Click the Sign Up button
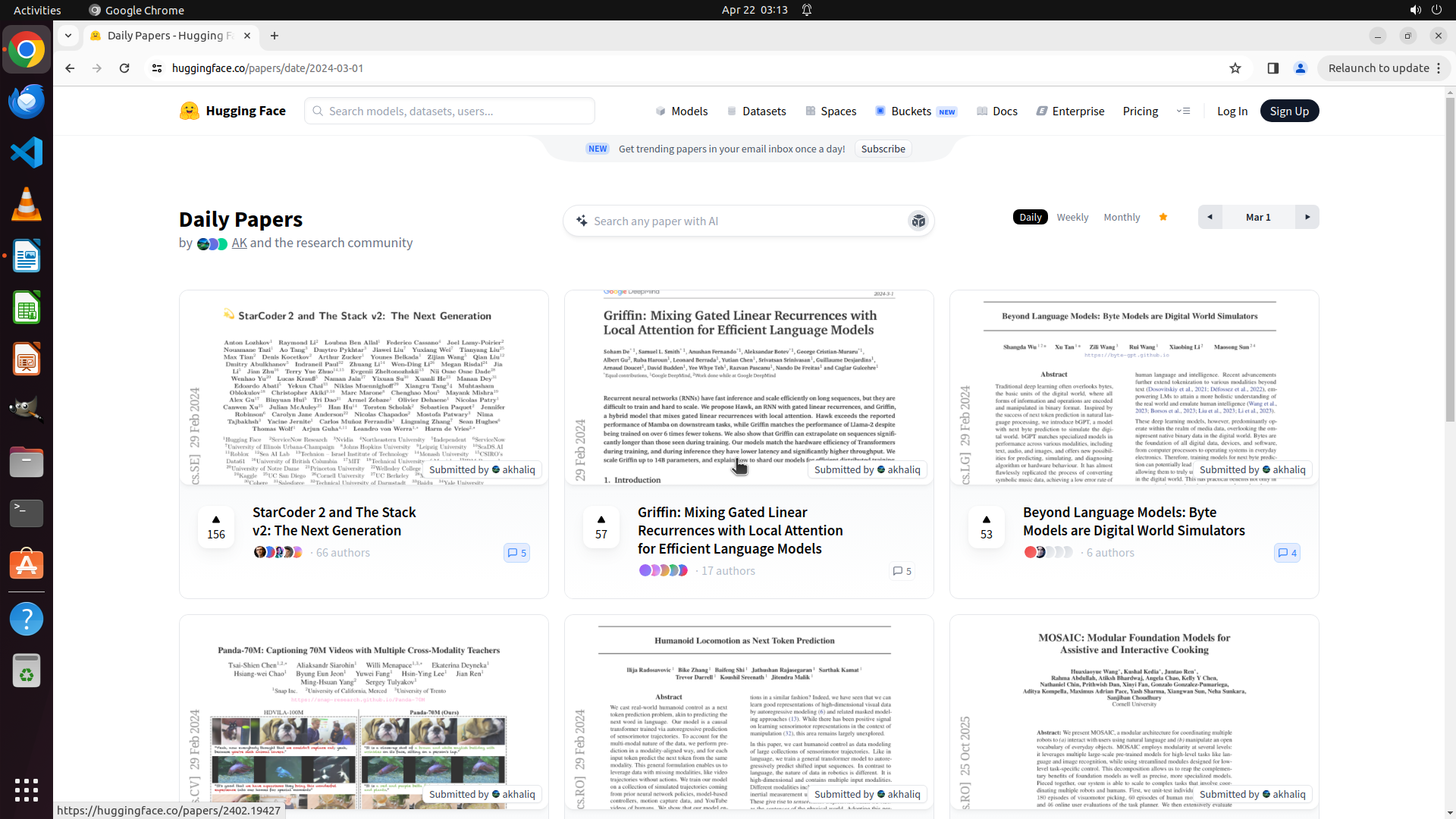 click(1288, 111)
